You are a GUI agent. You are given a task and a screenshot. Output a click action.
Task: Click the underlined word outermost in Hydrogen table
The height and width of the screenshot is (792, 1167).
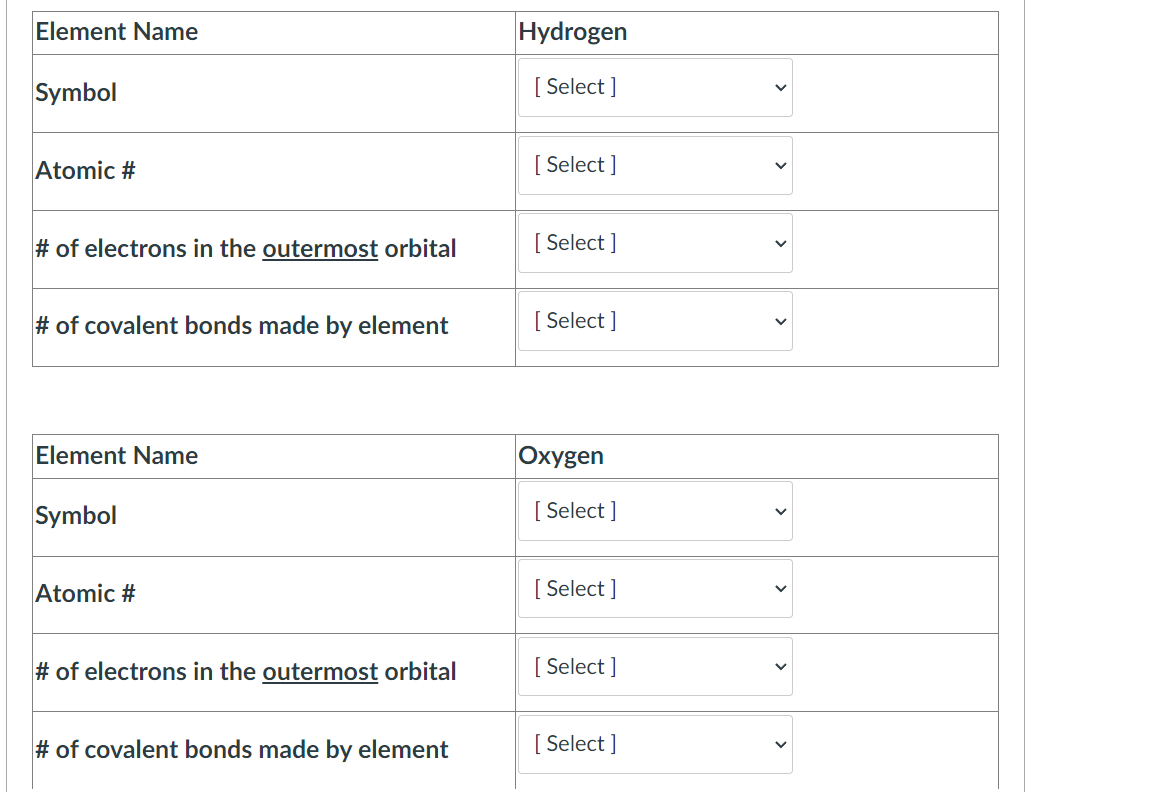click(x=320, y=248)
